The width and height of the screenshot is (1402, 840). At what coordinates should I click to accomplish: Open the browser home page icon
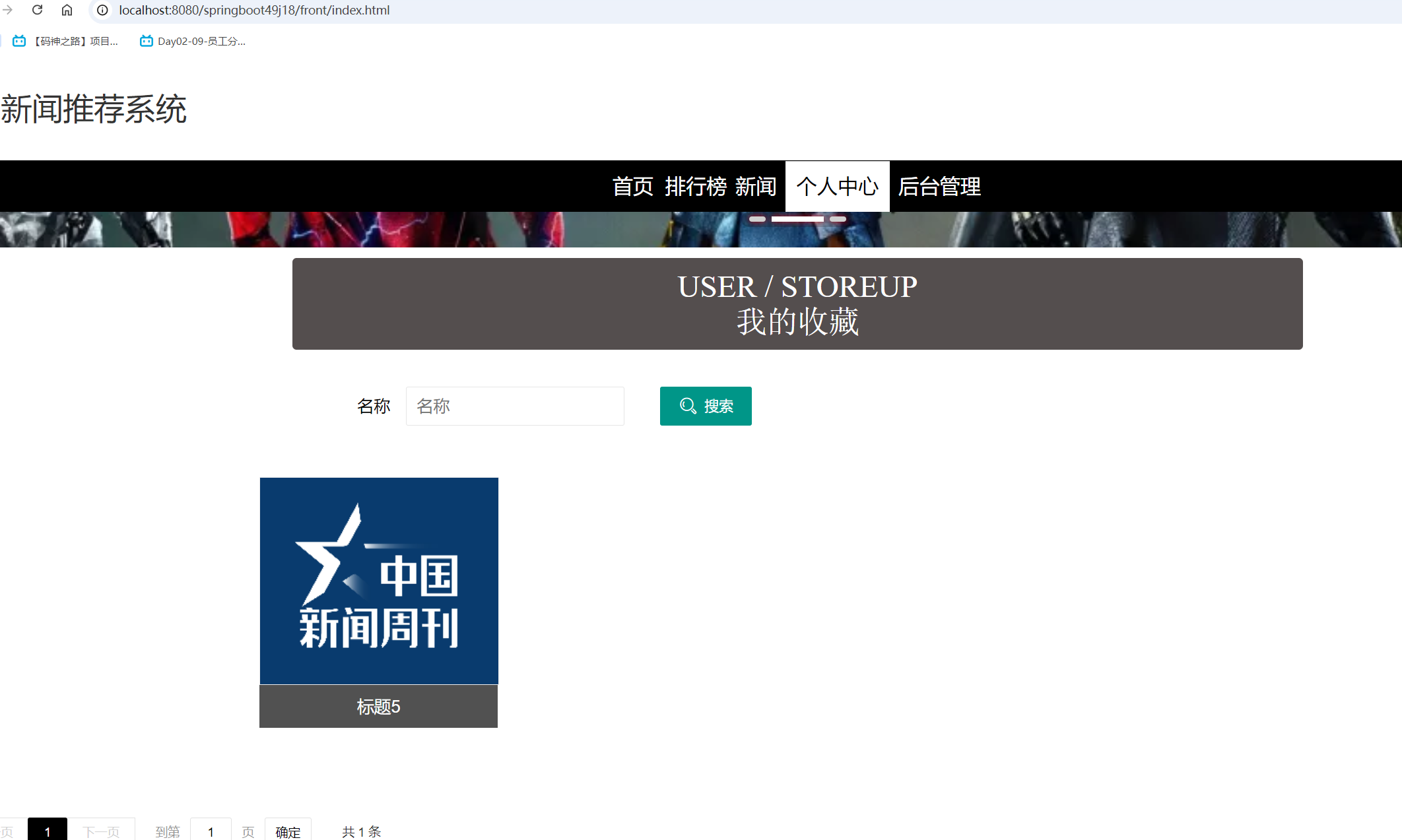point(67,10)
